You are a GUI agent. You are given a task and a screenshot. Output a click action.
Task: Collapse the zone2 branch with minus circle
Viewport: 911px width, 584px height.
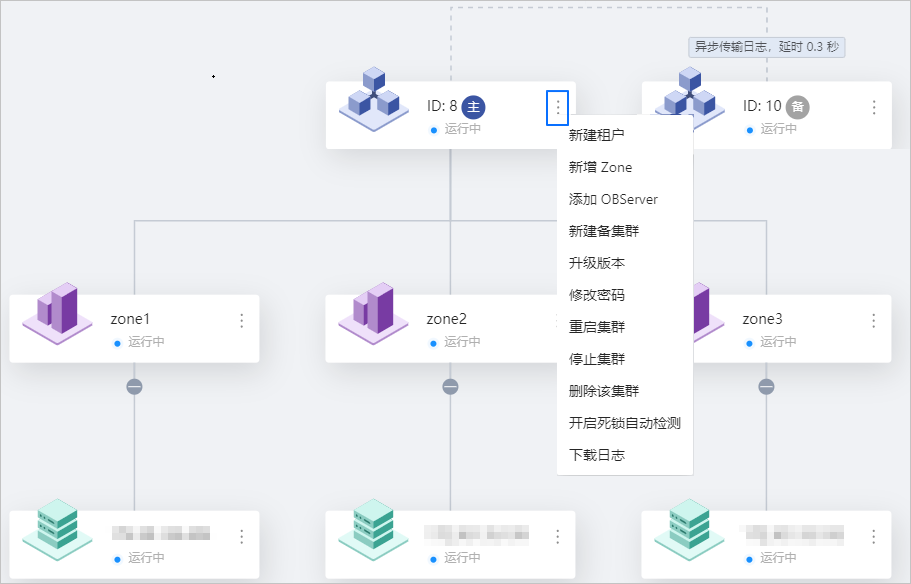pos(450,386)
